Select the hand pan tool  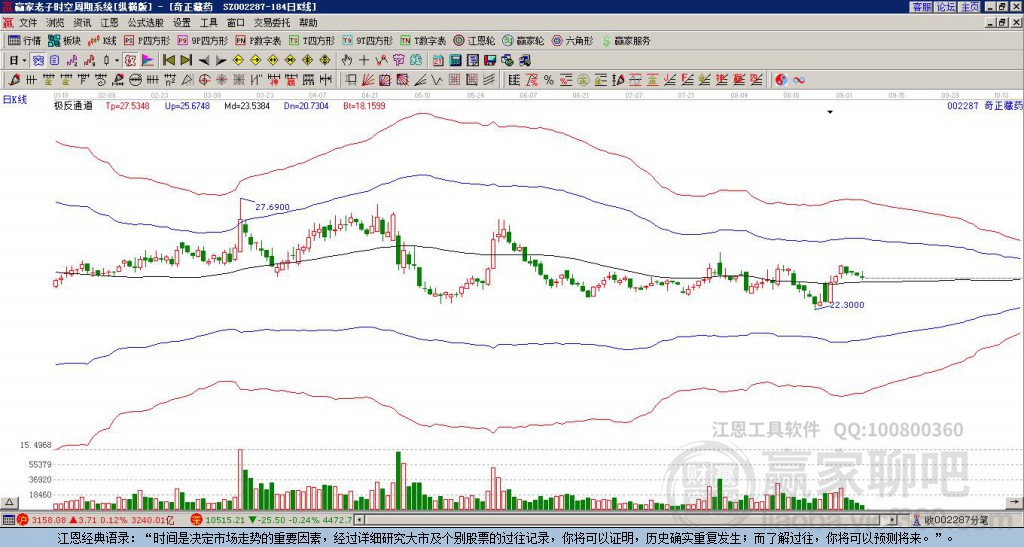coord(347,61)
